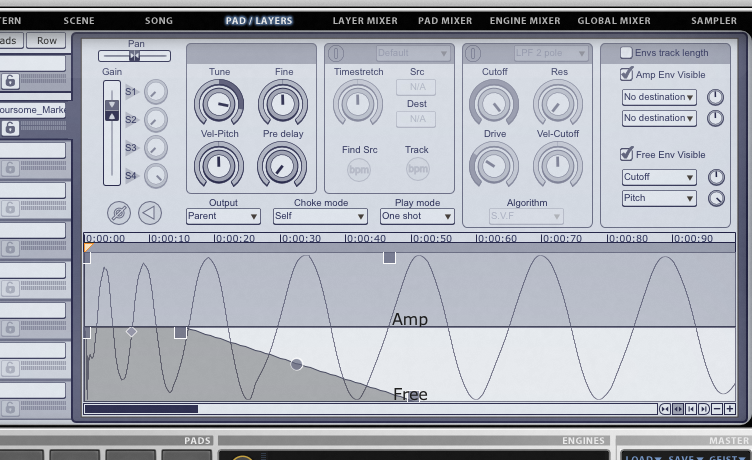Click the zoom out minus icon
The height and width of the screenshot is (460, 752).
click(717, 409)
